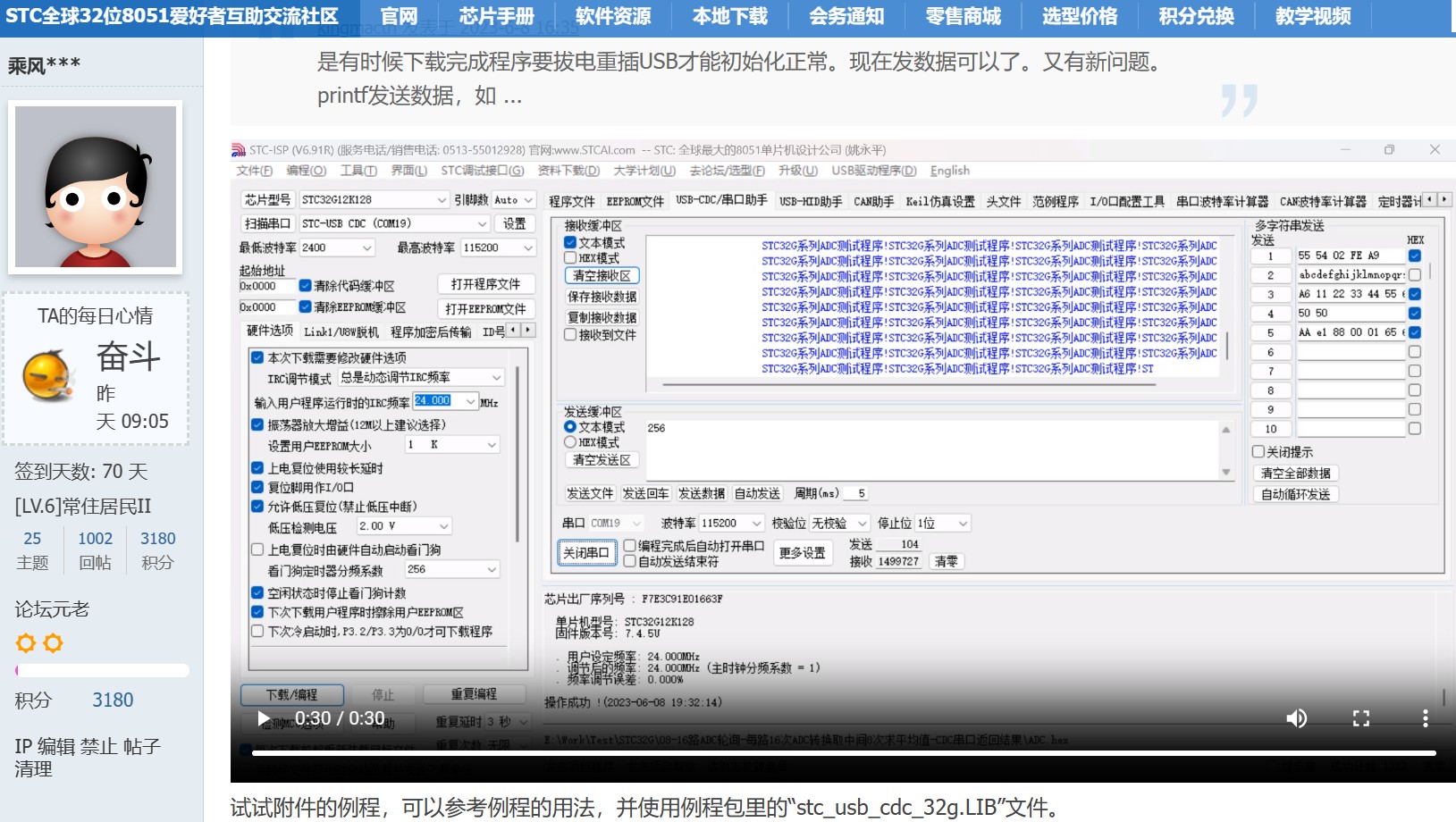Toggle the 关闭提示 checkbox
Screen dimensions: 1456x822
[x=1258, y=452]
